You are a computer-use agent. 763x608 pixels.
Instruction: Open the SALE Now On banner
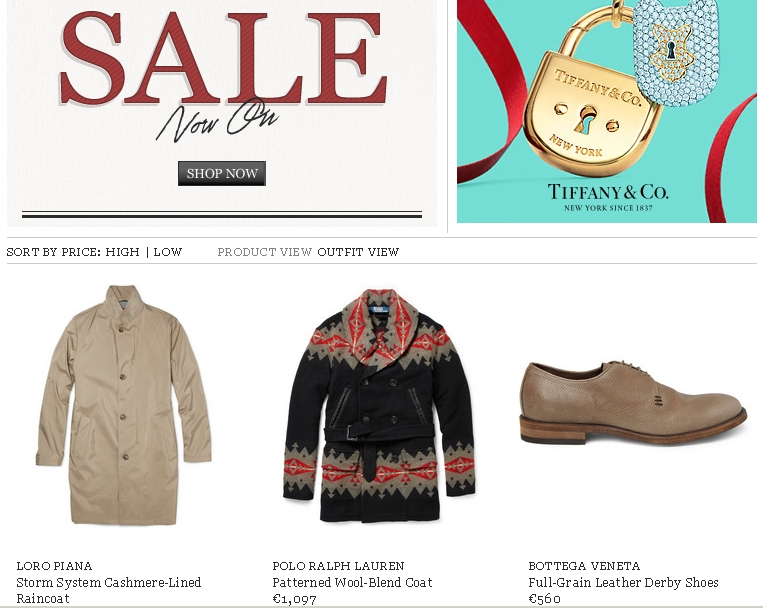pyautogui.click(x=222, y=113)
